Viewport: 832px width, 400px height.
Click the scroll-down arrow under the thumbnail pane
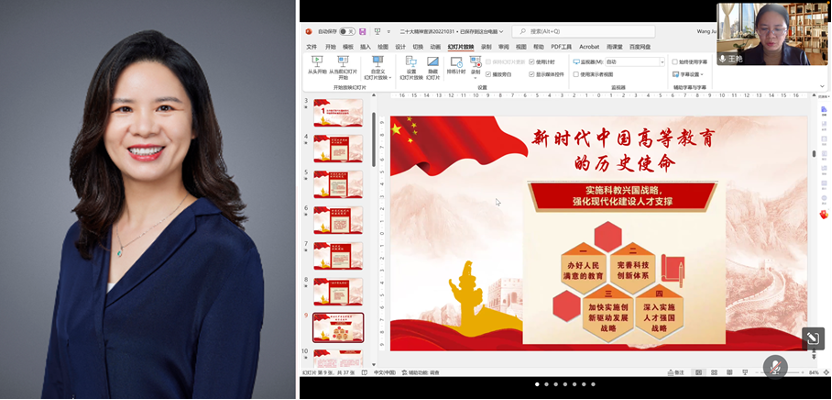click(x=374, y=365)
